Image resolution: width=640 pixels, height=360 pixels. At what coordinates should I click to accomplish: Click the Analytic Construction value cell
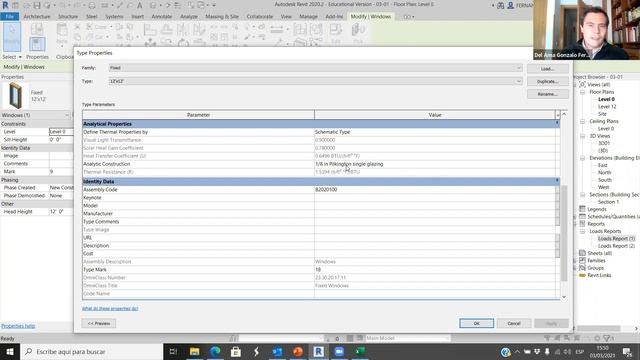coord(435,164)
